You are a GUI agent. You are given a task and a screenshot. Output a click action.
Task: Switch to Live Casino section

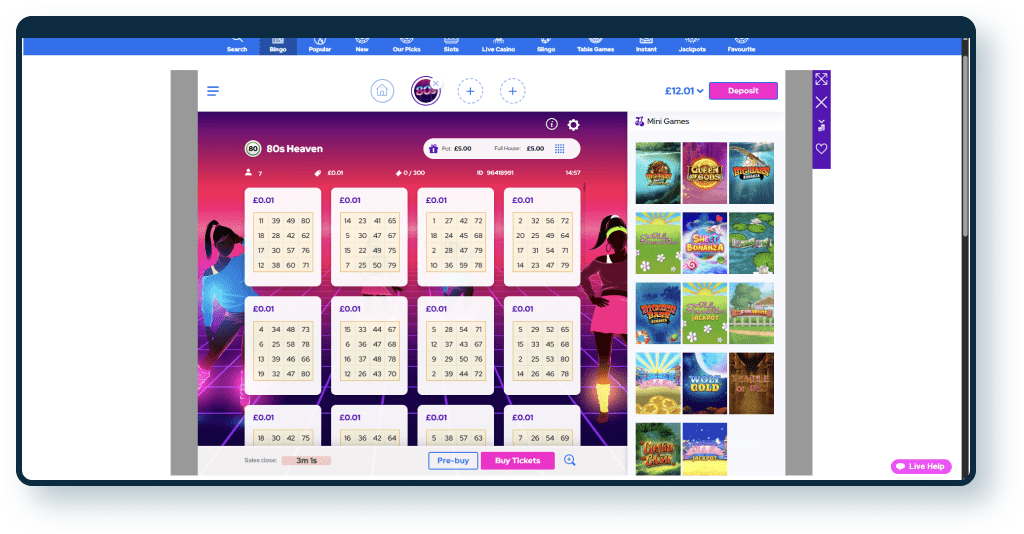(x=498, y=46)
